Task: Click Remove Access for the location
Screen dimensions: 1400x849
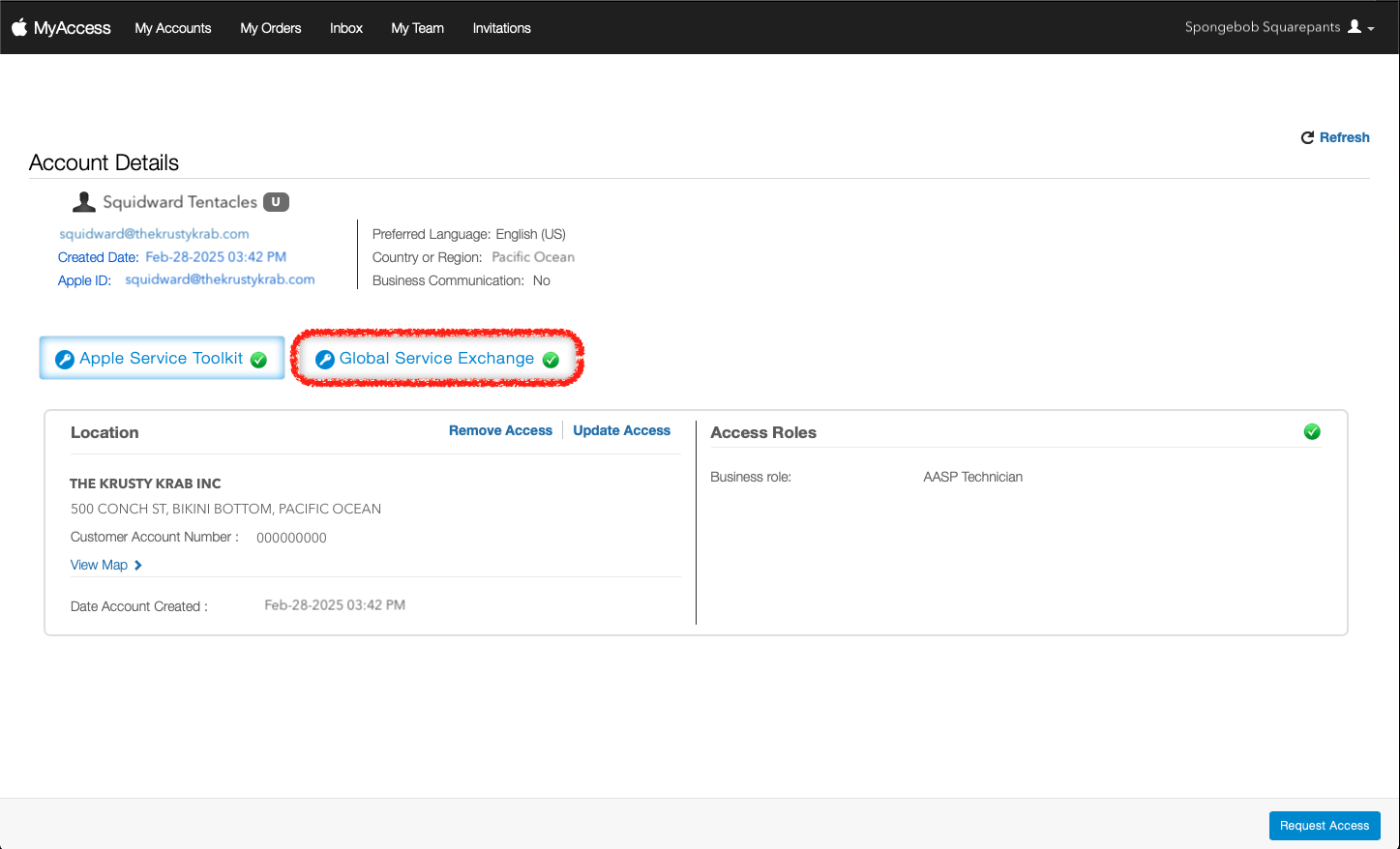Action: tap(500, 430)
